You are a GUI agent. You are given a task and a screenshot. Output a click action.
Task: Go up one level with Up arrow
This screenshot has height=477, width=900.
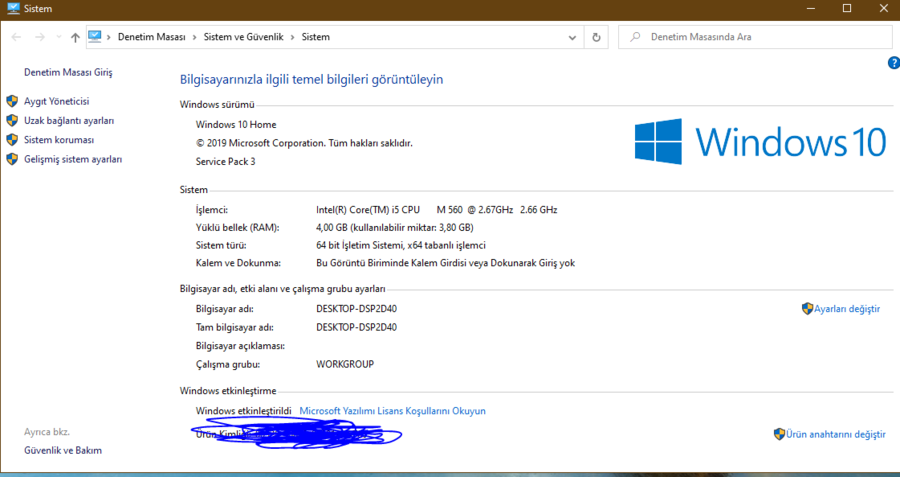[75, 37]
